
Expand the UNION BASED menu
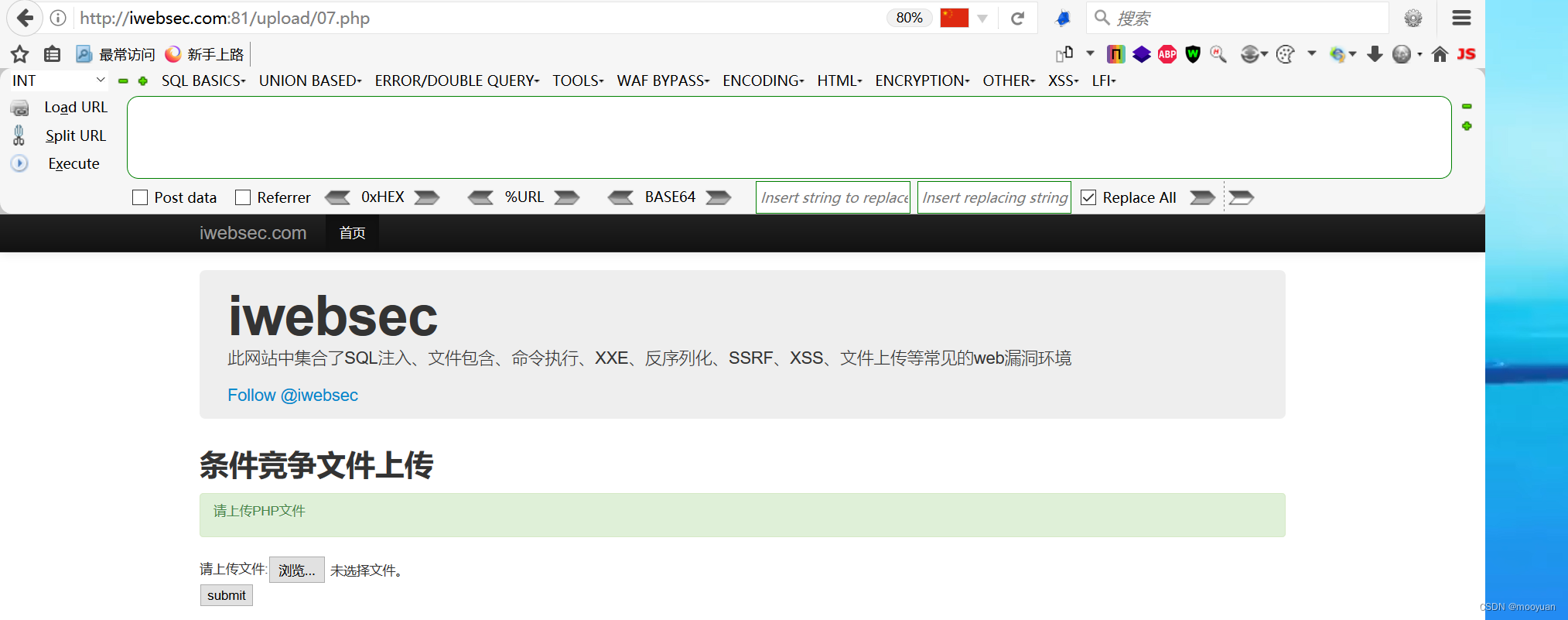(x=310, y=80)
